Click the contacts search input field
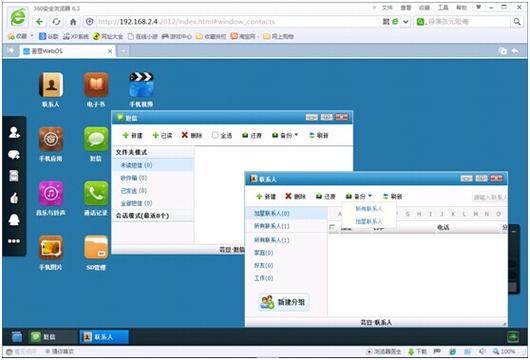 pos(489,197)
